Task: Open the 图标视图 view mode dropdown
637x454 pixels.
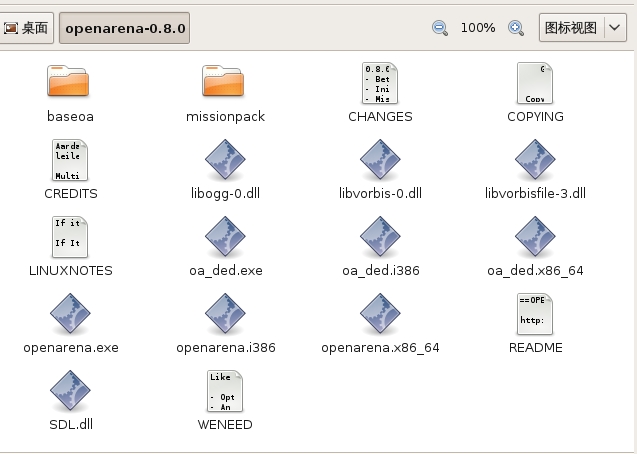Action: coord(583,28)
